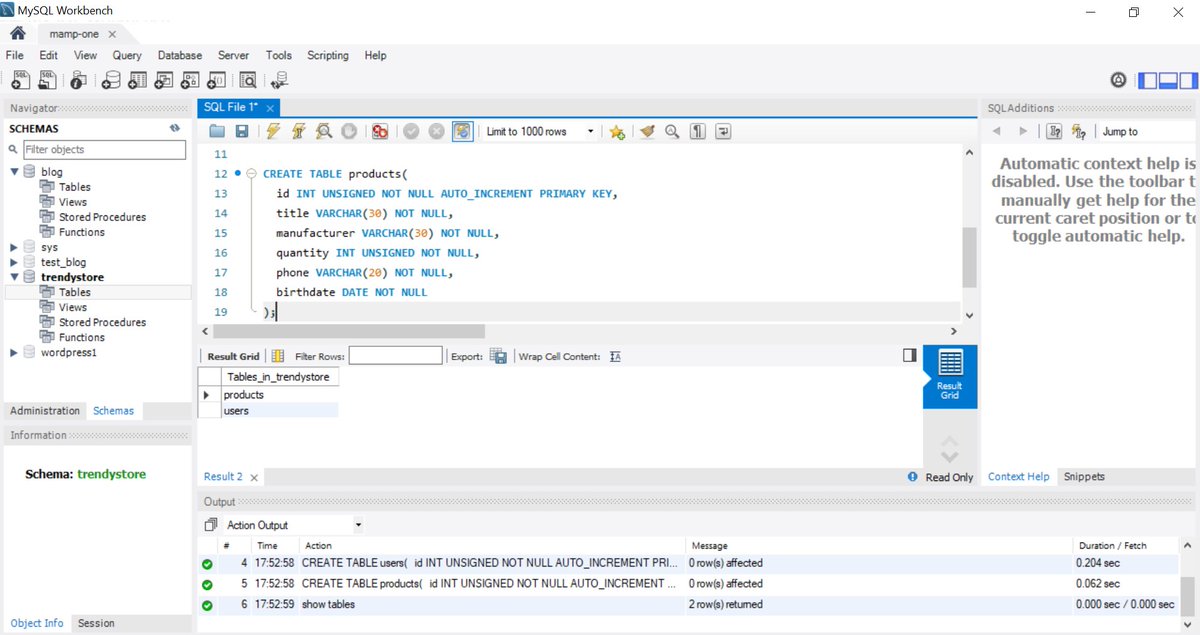Close the Result 2 tab
The height and width of the screenshot is (635, 1200).
pos(254,478)
